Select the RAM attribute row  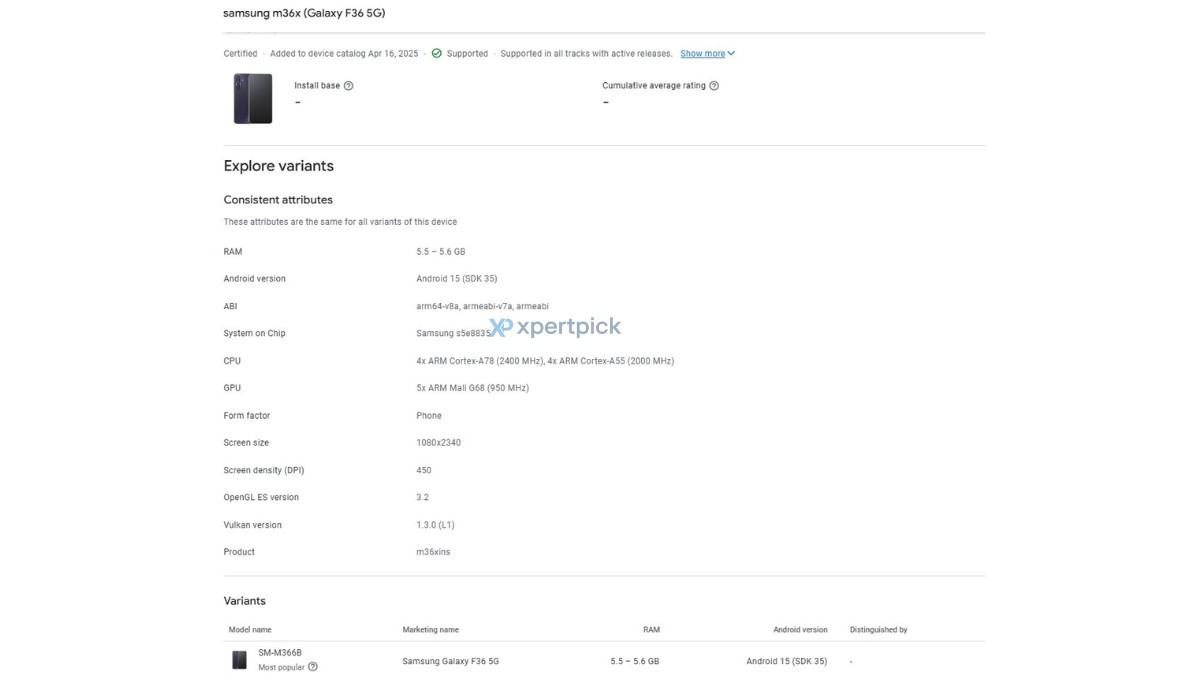231,251
